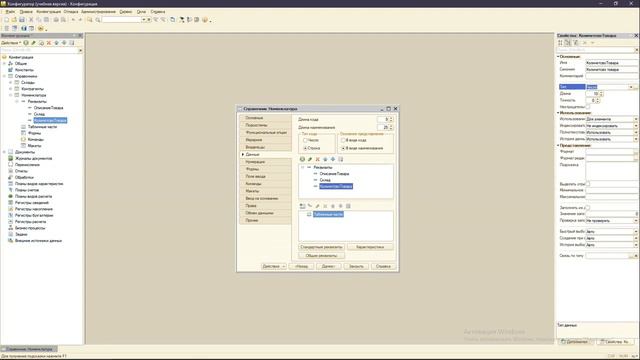Select "ОписаниеТовара" in the dialog's attributes list

(334, 174)
